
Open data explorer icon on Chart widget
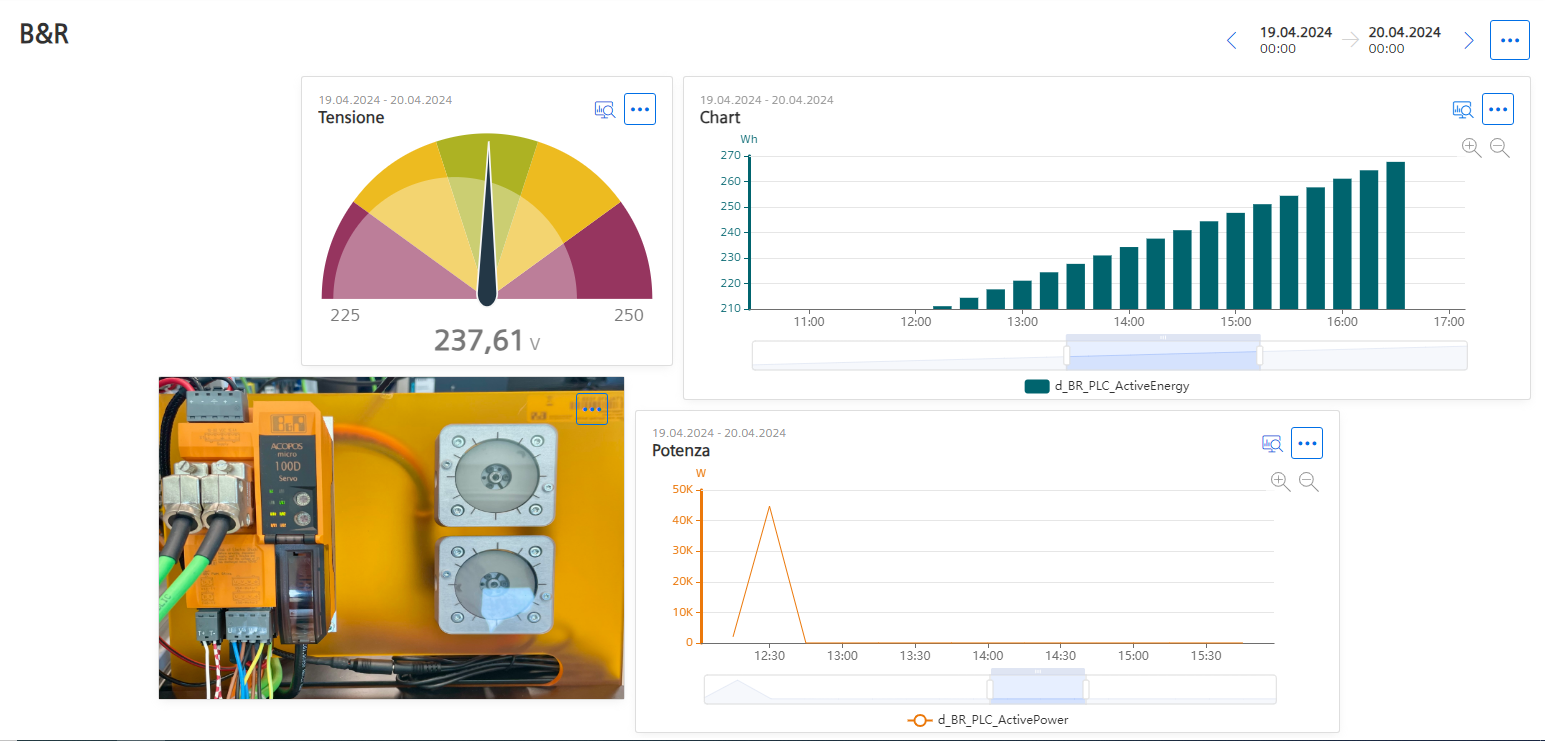tap(1462, 109)
